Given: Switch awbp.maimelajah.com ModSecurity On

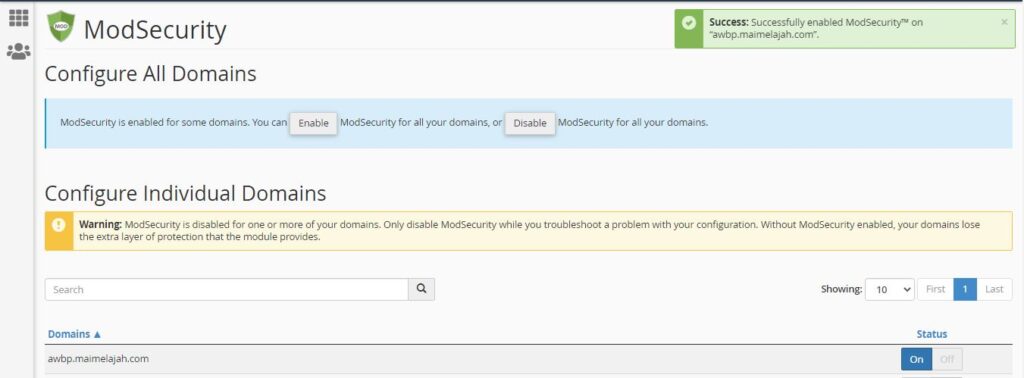Looking at the screenshot, I should 916,359.
